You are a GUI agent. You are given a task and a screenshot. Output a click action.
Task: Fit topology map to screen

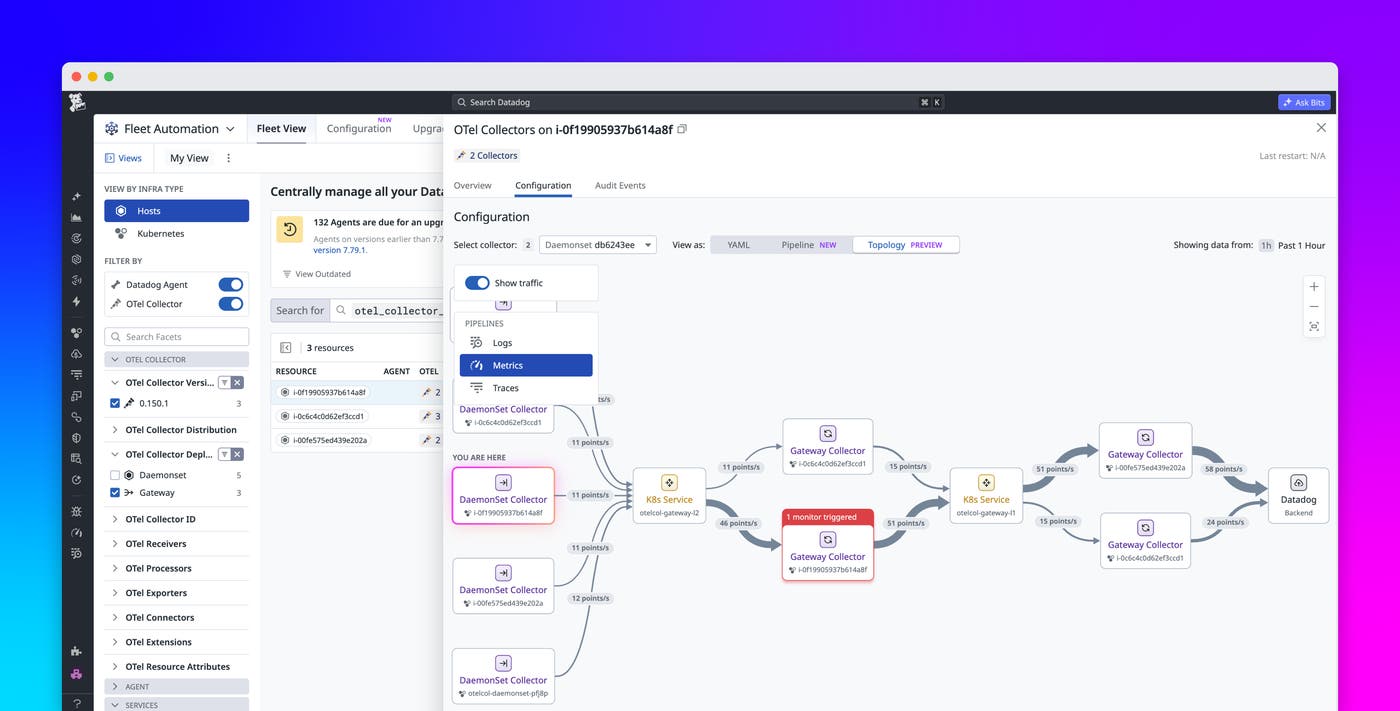click(x=1314, y=327)
